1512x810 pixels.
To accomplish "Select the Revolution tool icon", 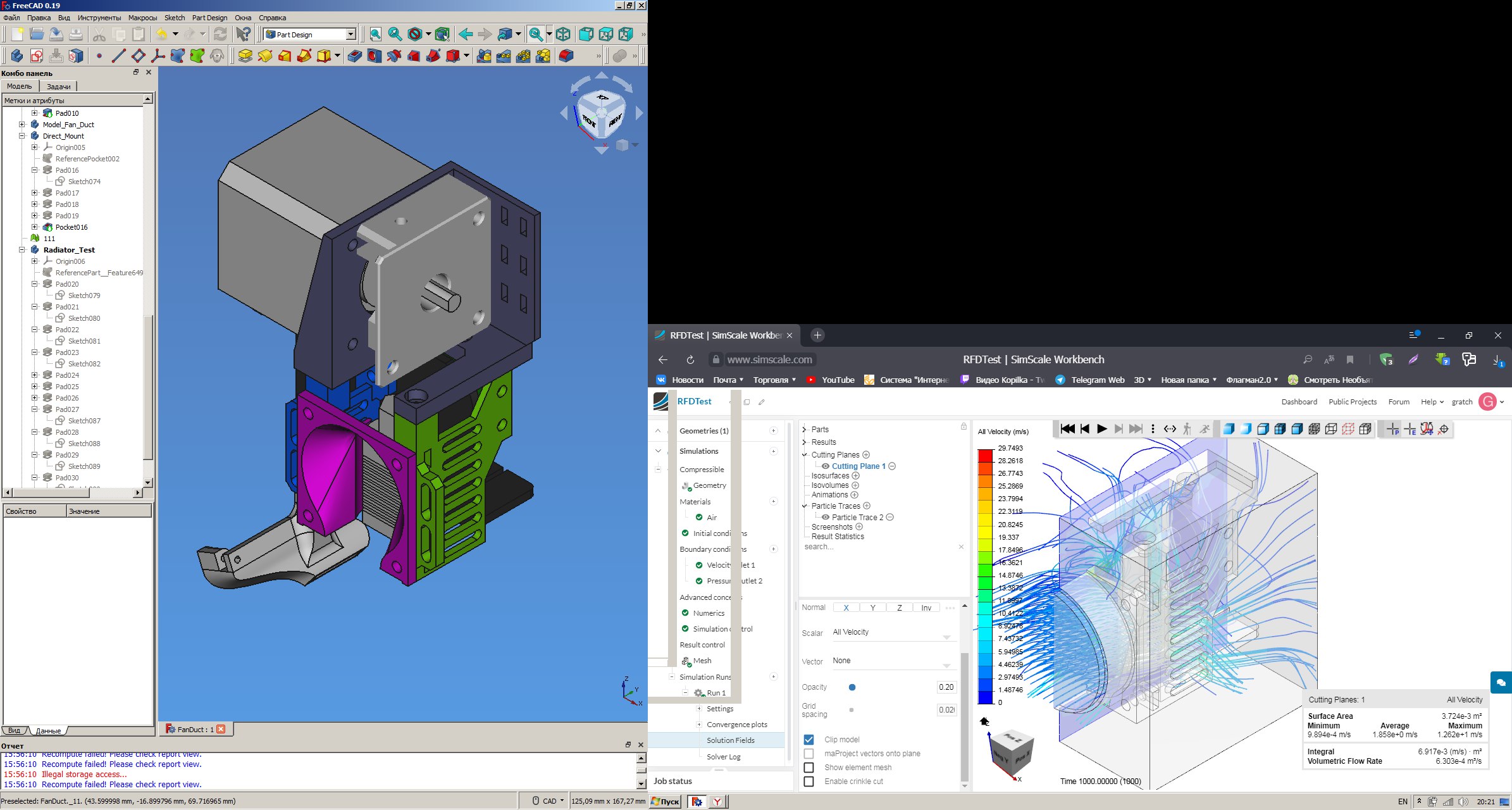I will pos(264,56).
